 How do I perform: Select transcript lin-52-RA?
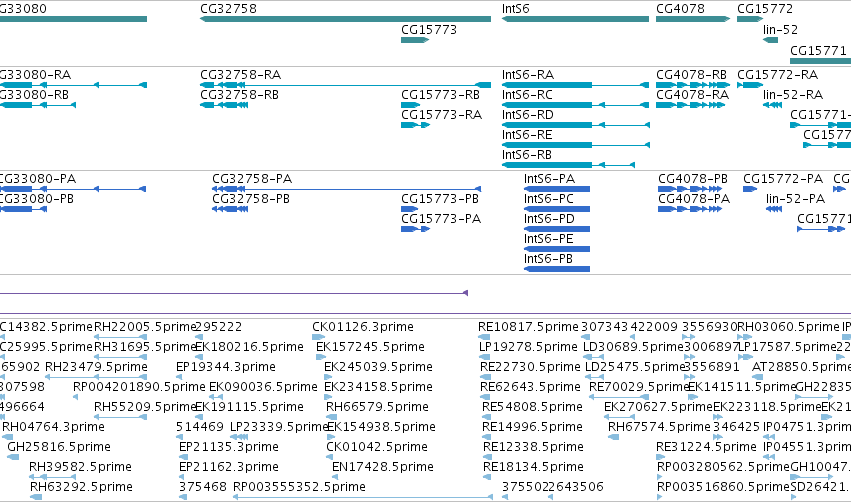tap(772, 105)
